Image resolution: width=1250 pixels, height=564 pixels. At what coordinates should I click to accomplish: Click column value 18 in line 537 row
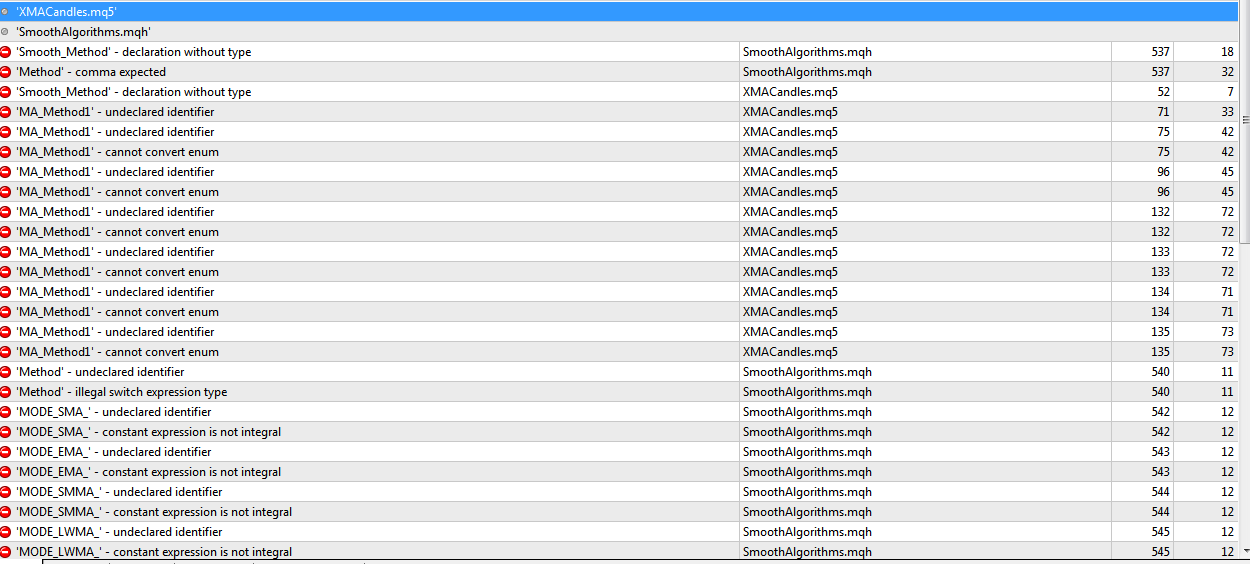(x=1227, y=51)
